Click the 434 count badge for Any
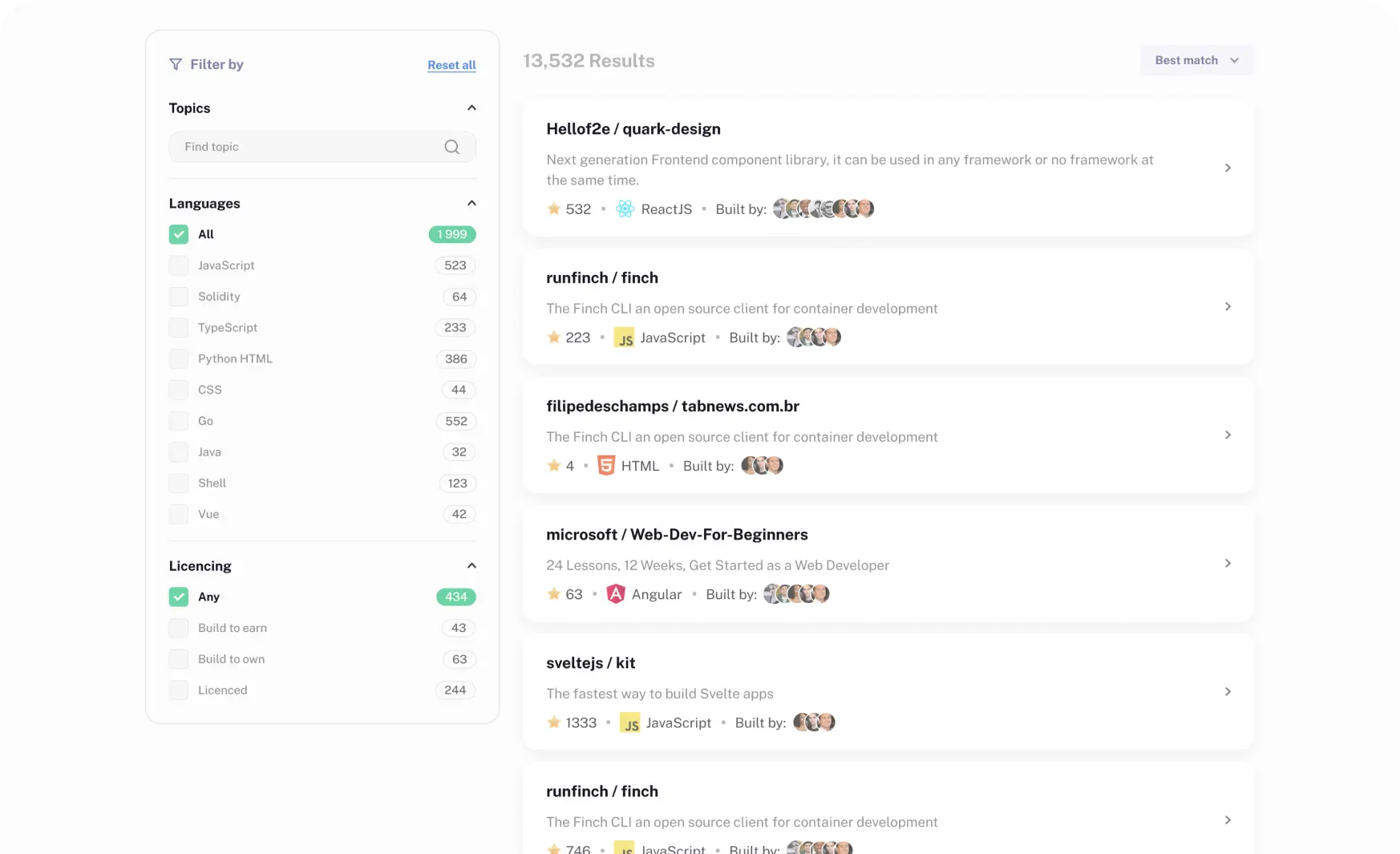The height and width of the screenshot is (854, 1400). click(456, 597)
